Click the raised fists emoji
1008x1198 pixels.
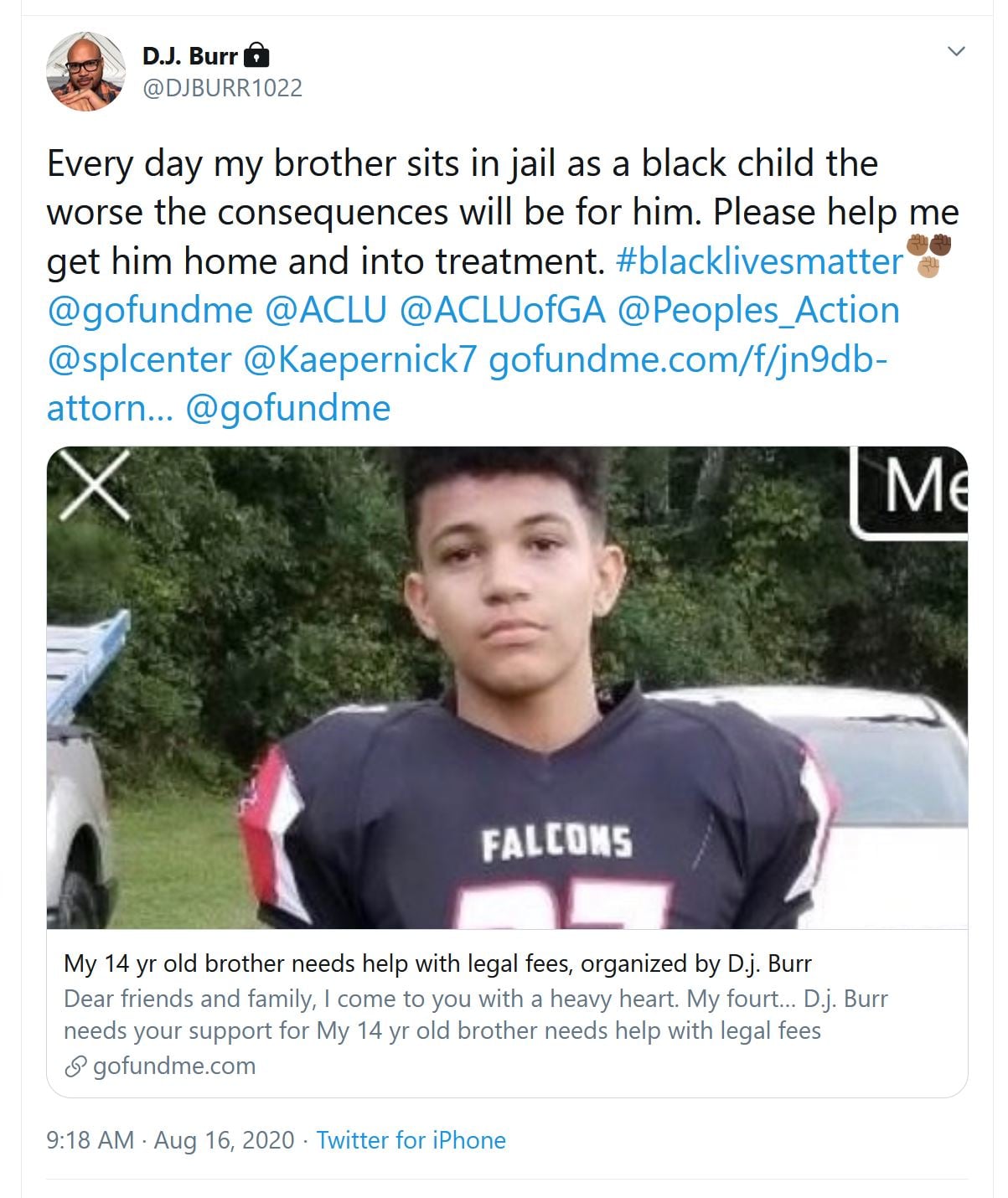pyautogui.click(x=929, y=256)
